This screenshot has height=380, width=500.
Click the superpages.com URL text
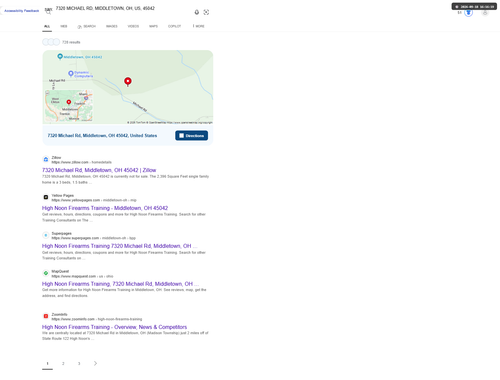click(94, 238)
